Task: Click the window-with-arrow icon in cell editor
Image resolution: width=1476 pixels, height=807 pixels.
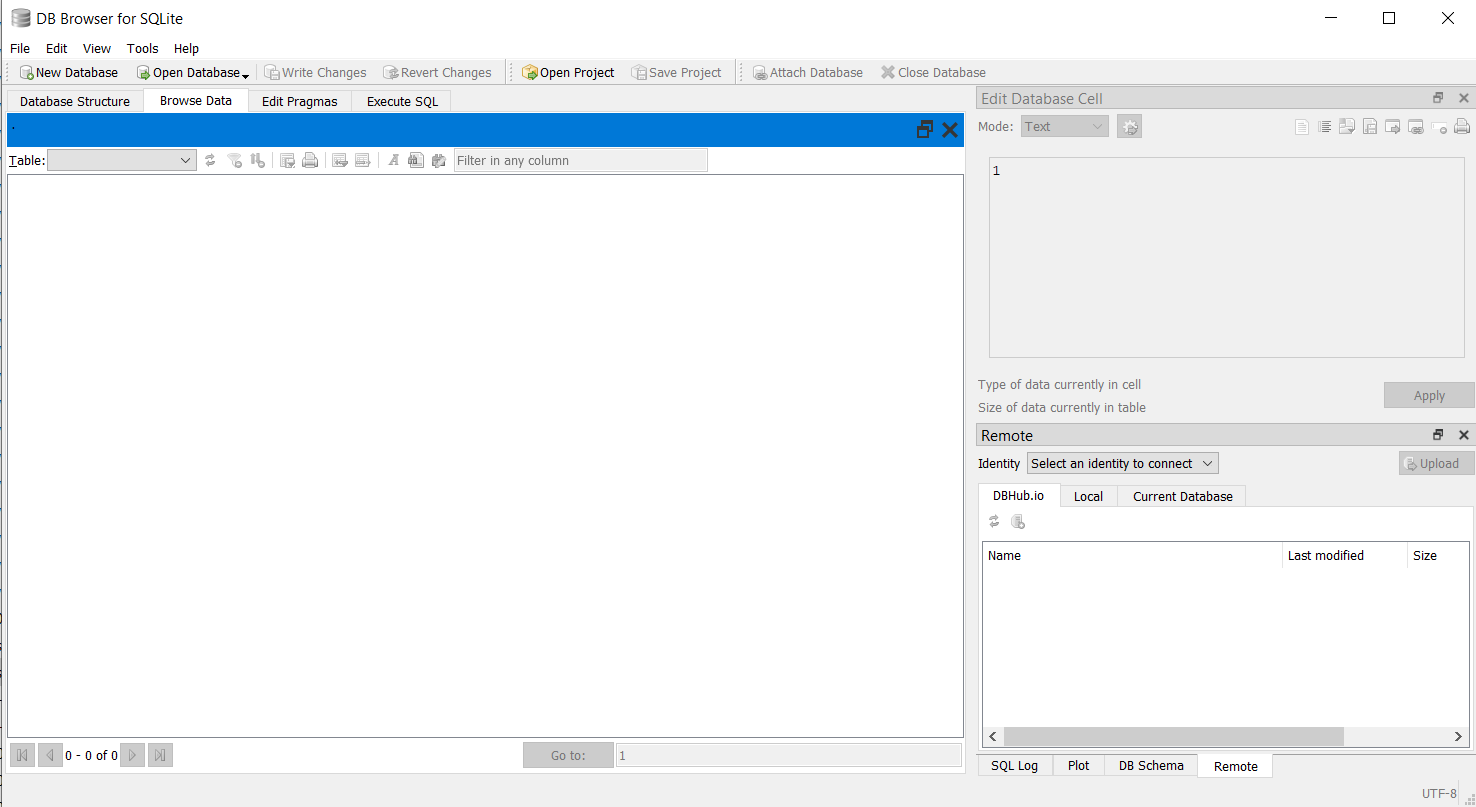Action: coord(1393,127)
